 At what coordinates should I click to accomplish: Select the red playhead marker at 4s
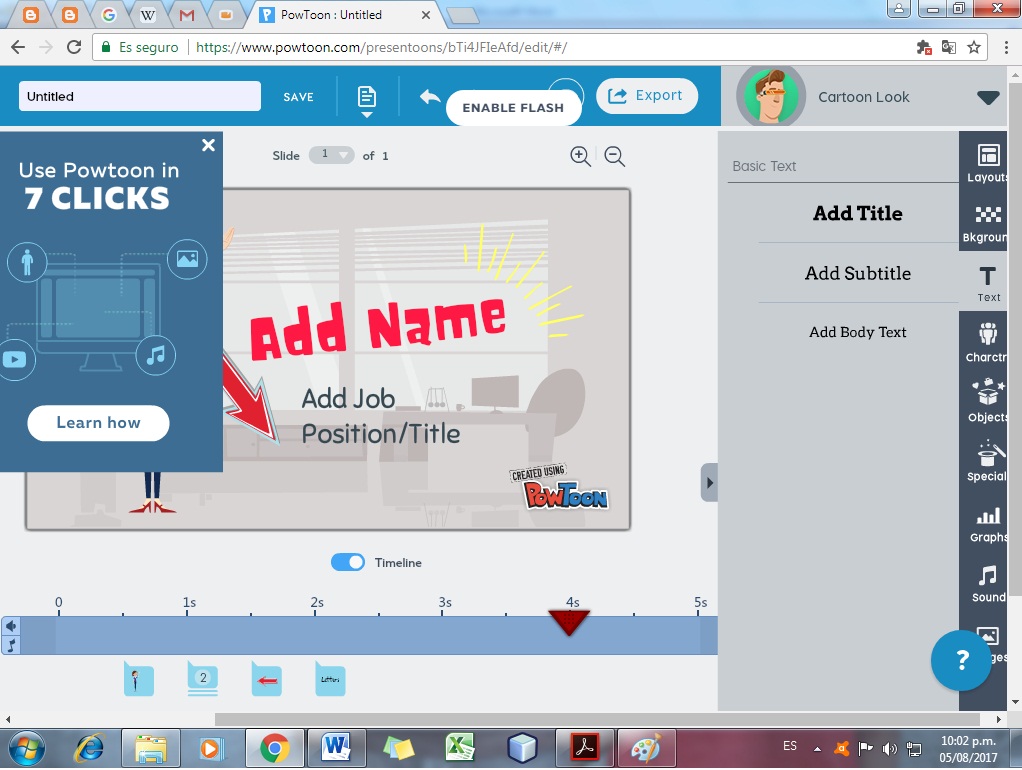[x=570, y=620]
